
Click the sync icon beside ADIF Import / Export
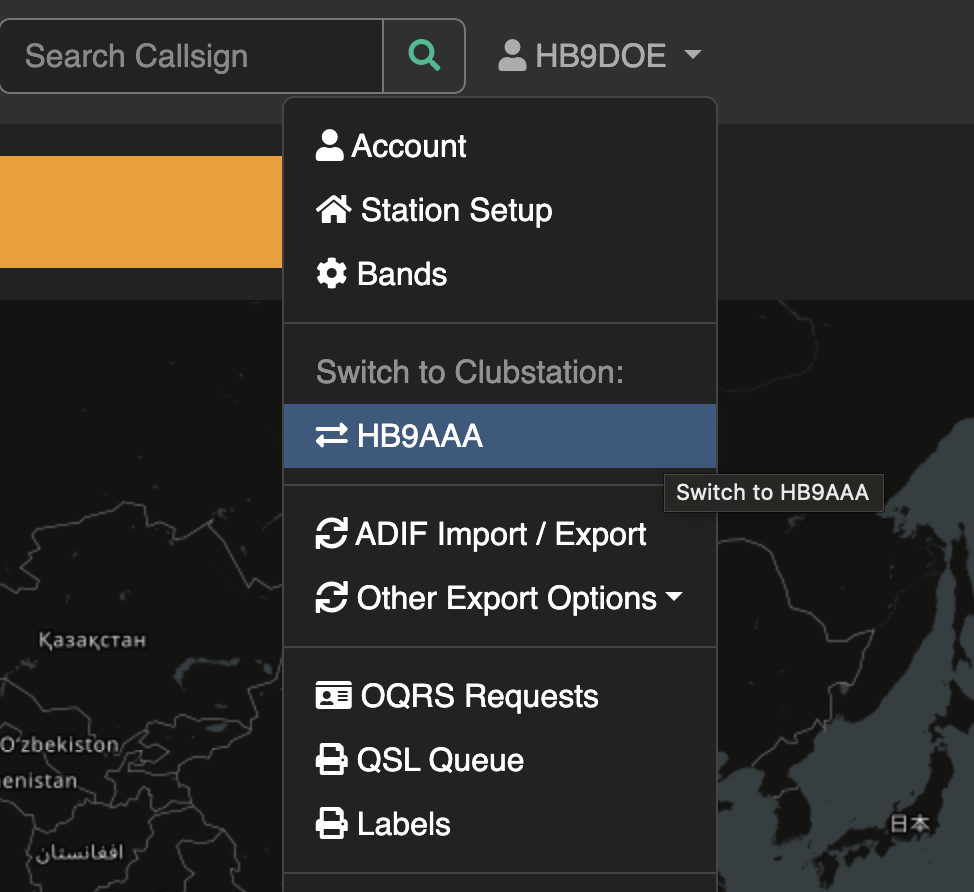(x=332, y=534)
